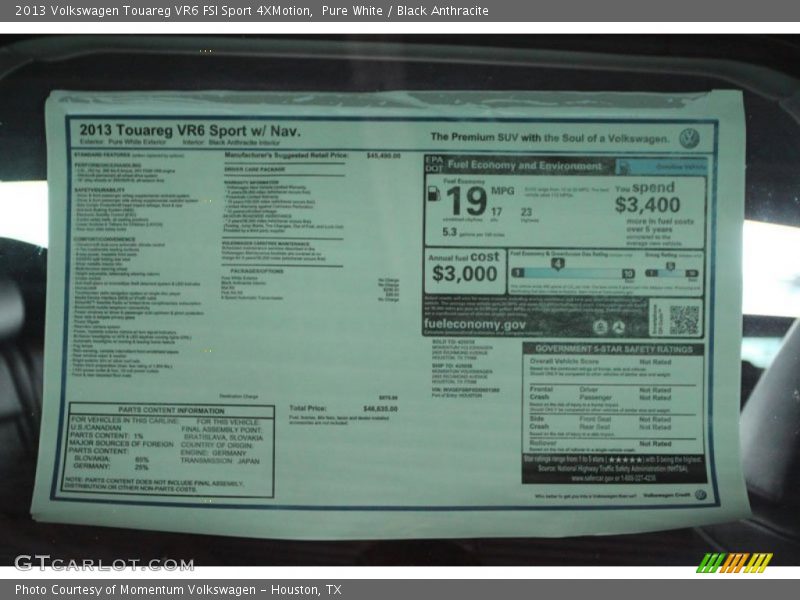This screenshot has width=800, height=600.
Task: Click the 'Frontal Crash' row label
Action: (x=541, y=392)
